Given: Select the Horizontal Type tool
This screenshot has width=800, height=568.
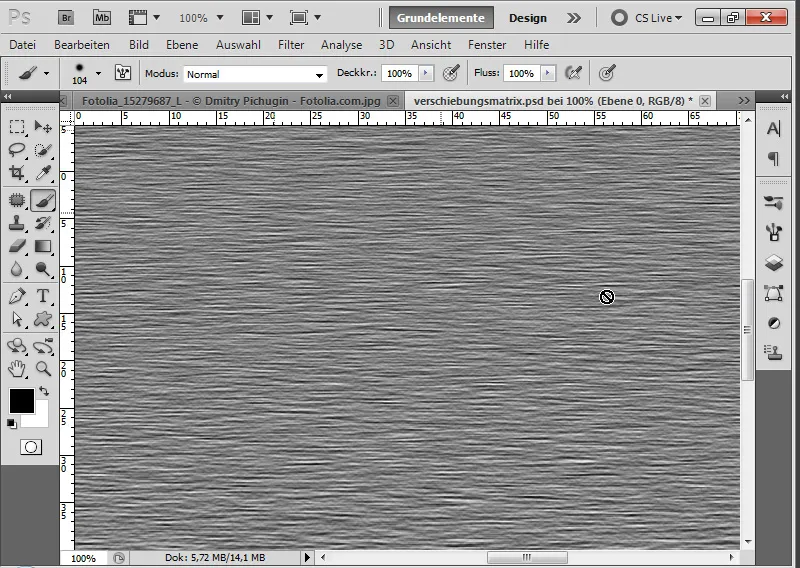Looking at the screenshot, I should point(43,296).
